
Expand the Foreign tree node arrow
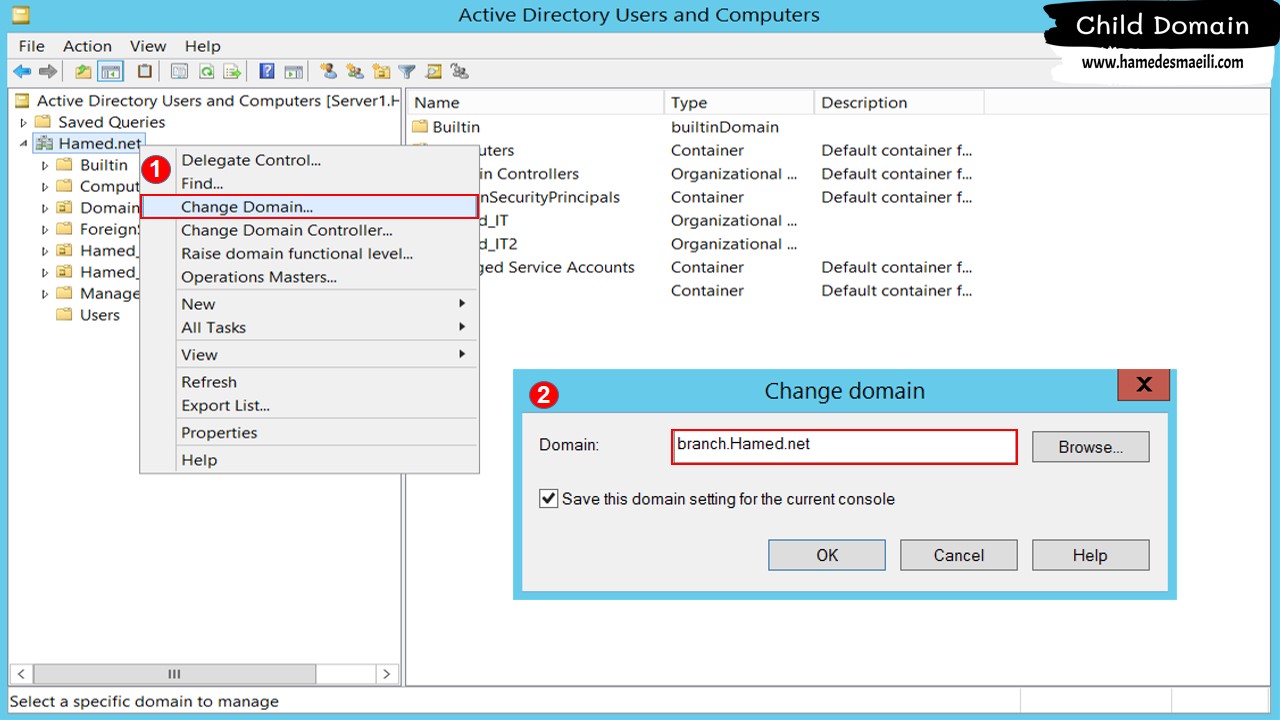coord(45,230)
